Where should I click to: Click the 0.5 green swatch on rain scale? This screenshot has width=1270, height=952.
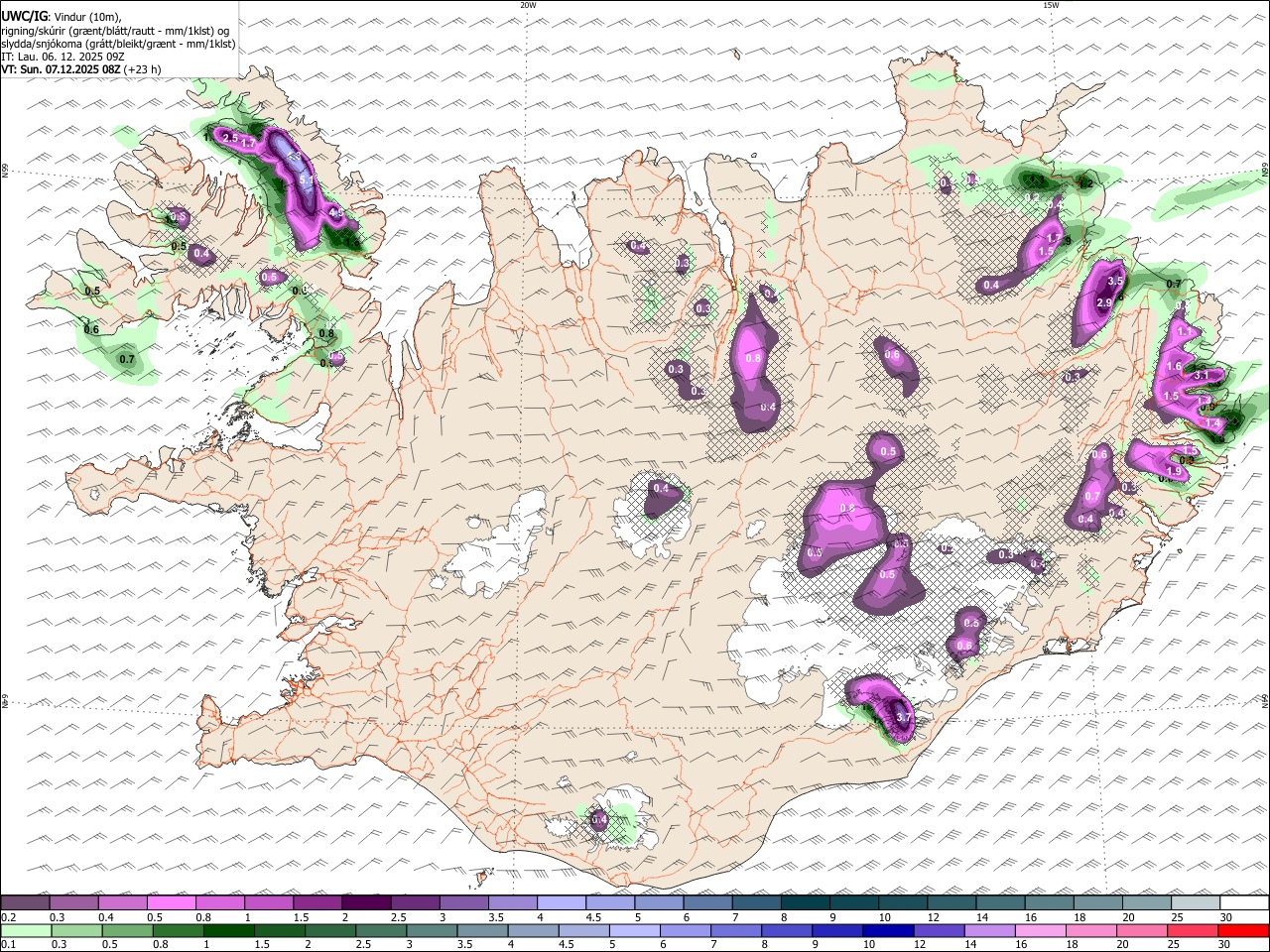pyautogui.click(x=127, y=931)
